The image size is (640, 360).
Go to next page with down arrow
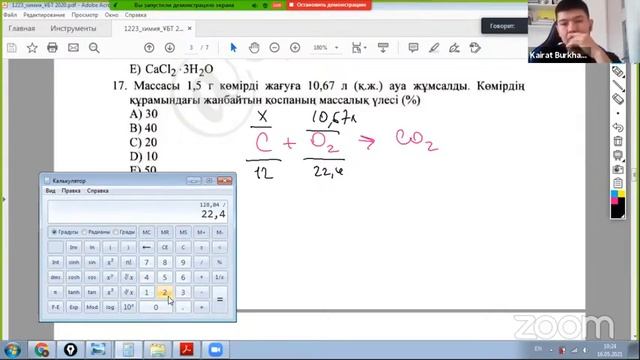coord(170,48)
